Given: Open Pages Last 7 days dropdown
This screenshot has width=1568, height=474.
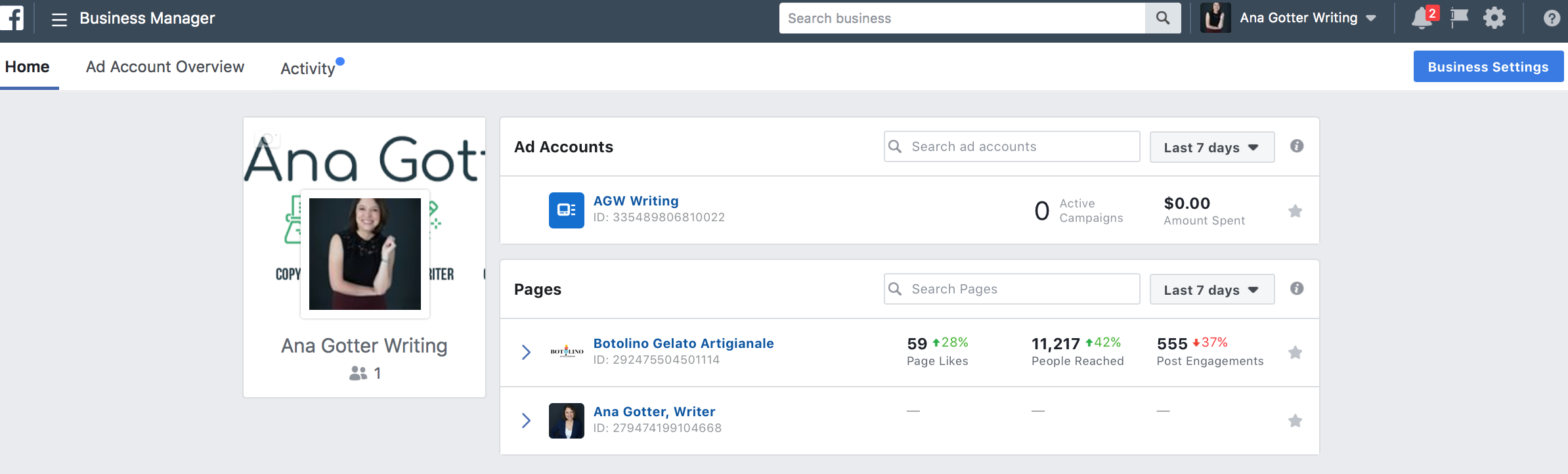Looking at the screenshot, I should coord(1212,290).
